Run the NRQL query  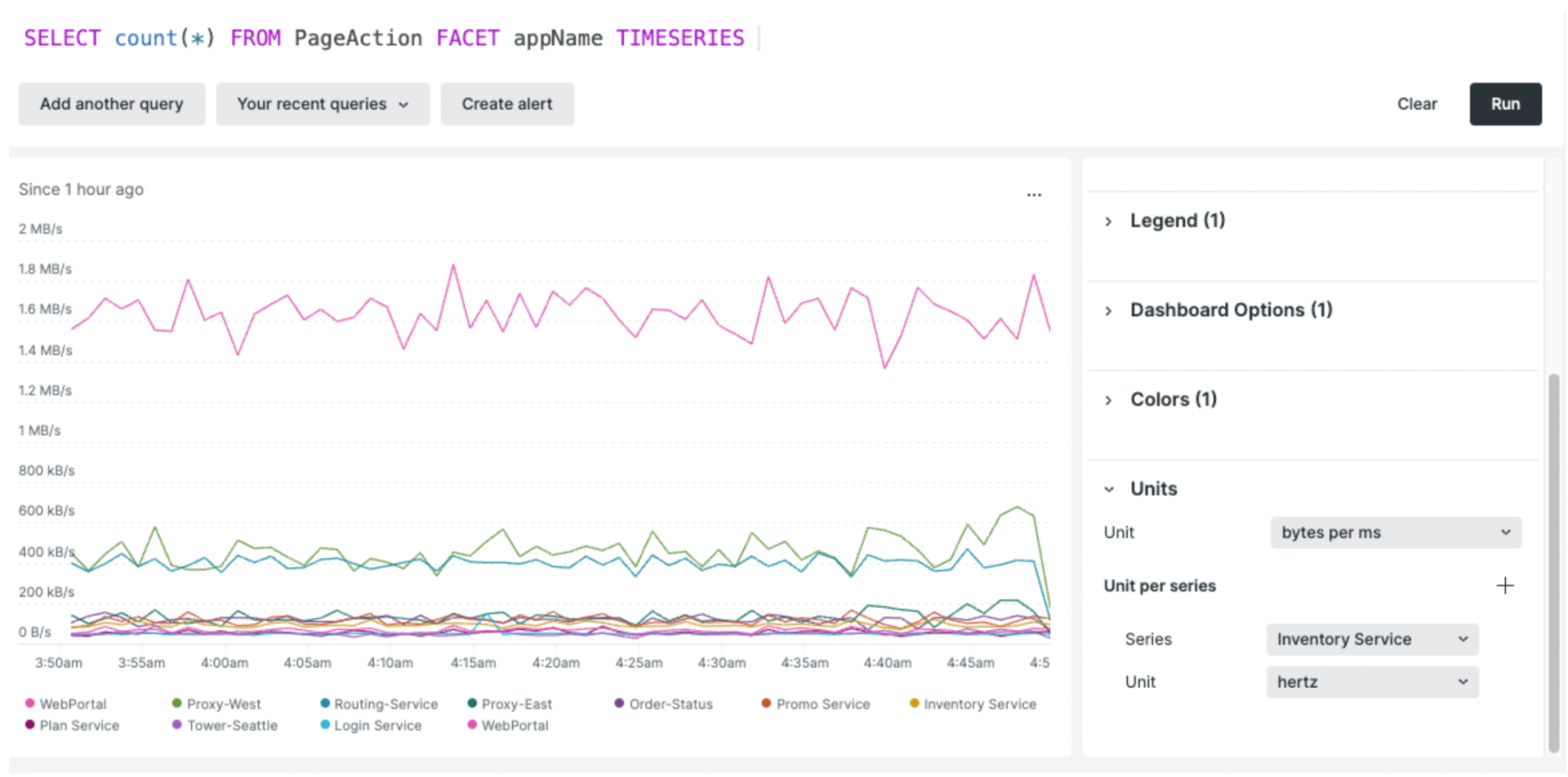[x=1505, y=104]
